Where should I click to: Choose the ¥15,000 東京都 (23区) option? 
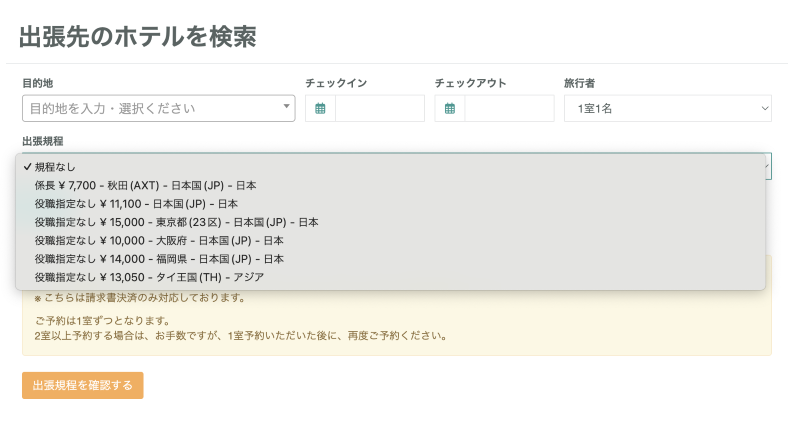390,222
